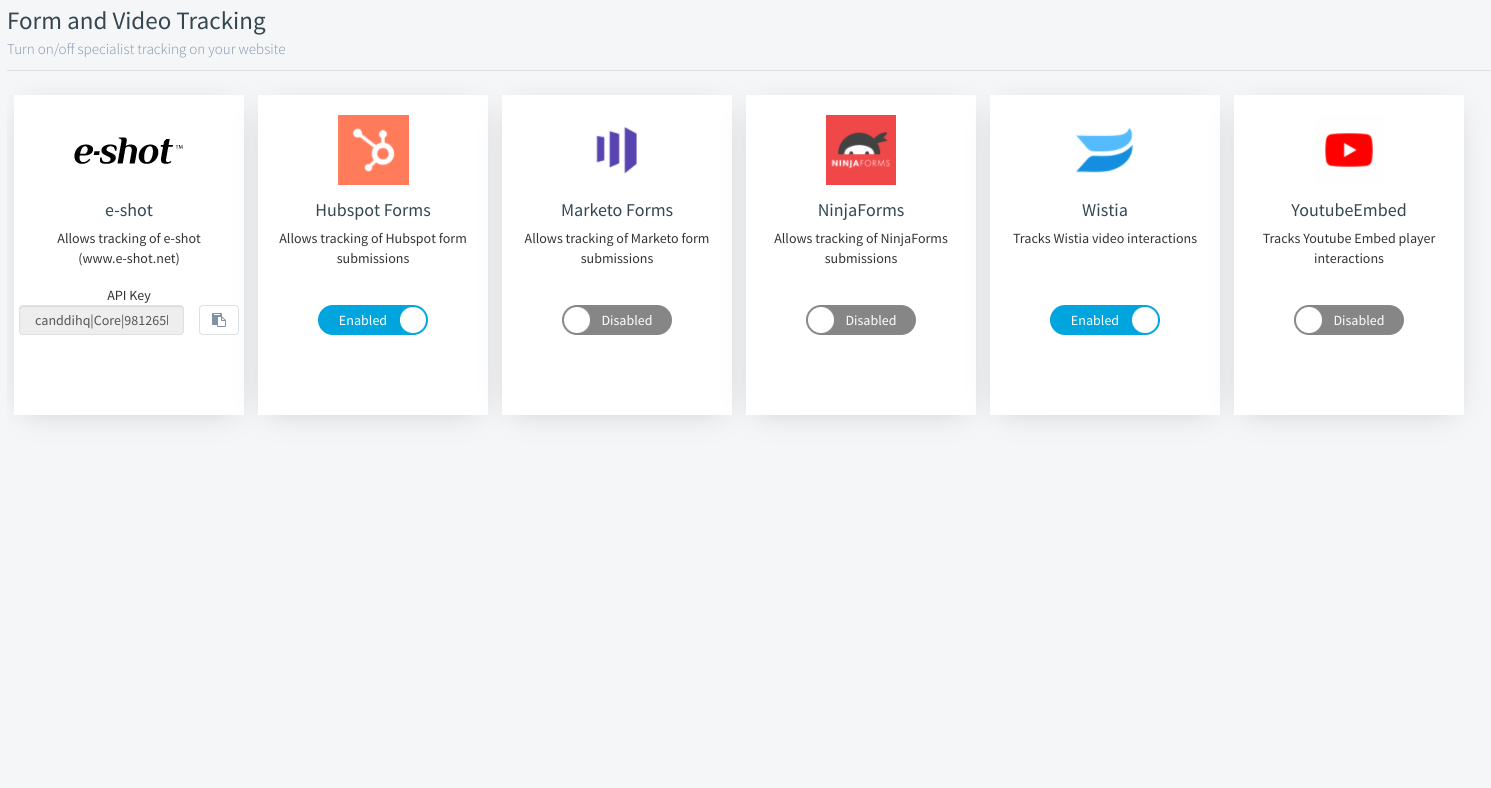
Task: Click 'Allows tracking of Hubspot form submissions' text
Action: click(373, 248)
